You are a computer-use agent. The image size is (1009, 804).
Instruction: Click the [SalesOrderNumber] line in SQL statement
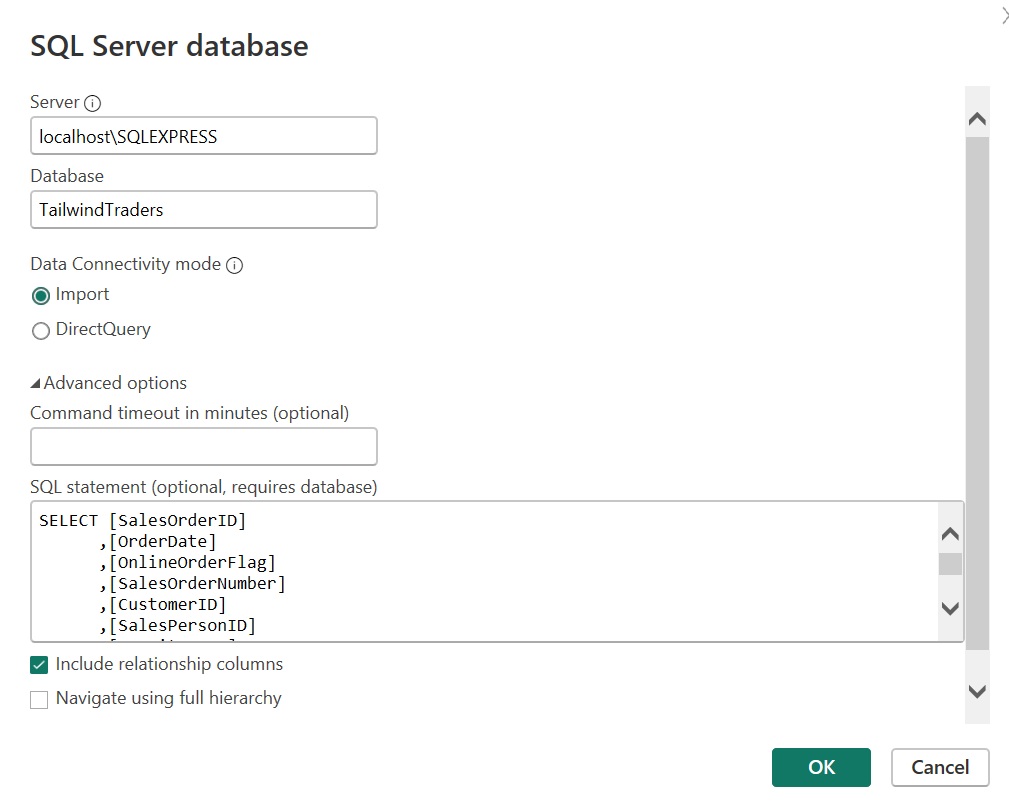pos(192,584)
